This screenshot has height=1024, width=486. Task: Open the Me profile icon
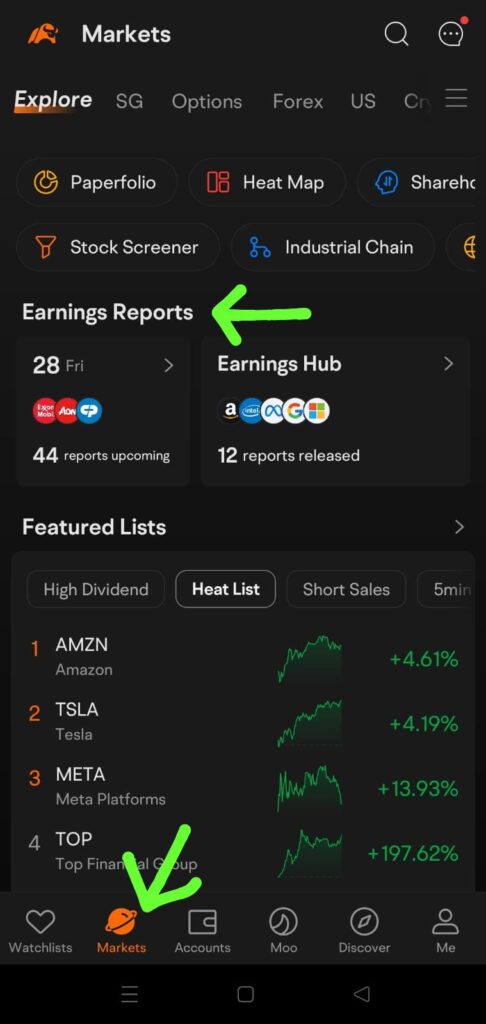pos(446,922)
